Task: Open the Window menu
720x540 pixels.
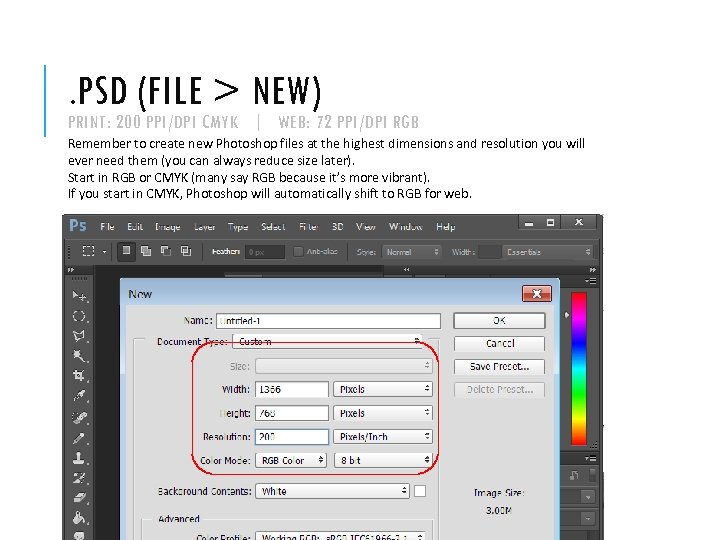Action: click(405, 226)
